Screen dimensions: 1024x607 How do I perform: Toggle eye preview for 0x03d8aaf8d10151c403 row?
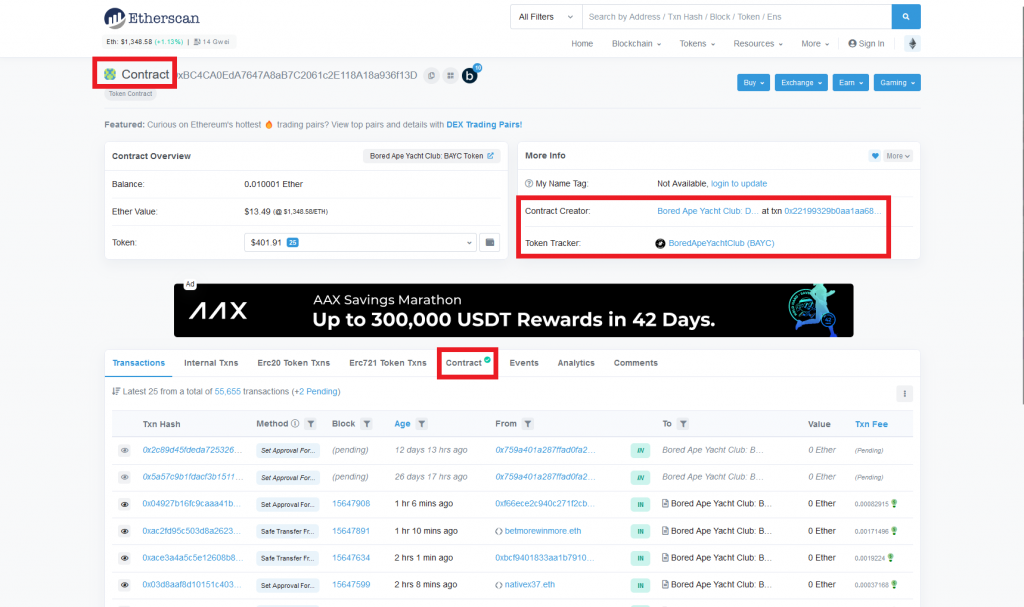pyautogui.click(x=124, y=585)
